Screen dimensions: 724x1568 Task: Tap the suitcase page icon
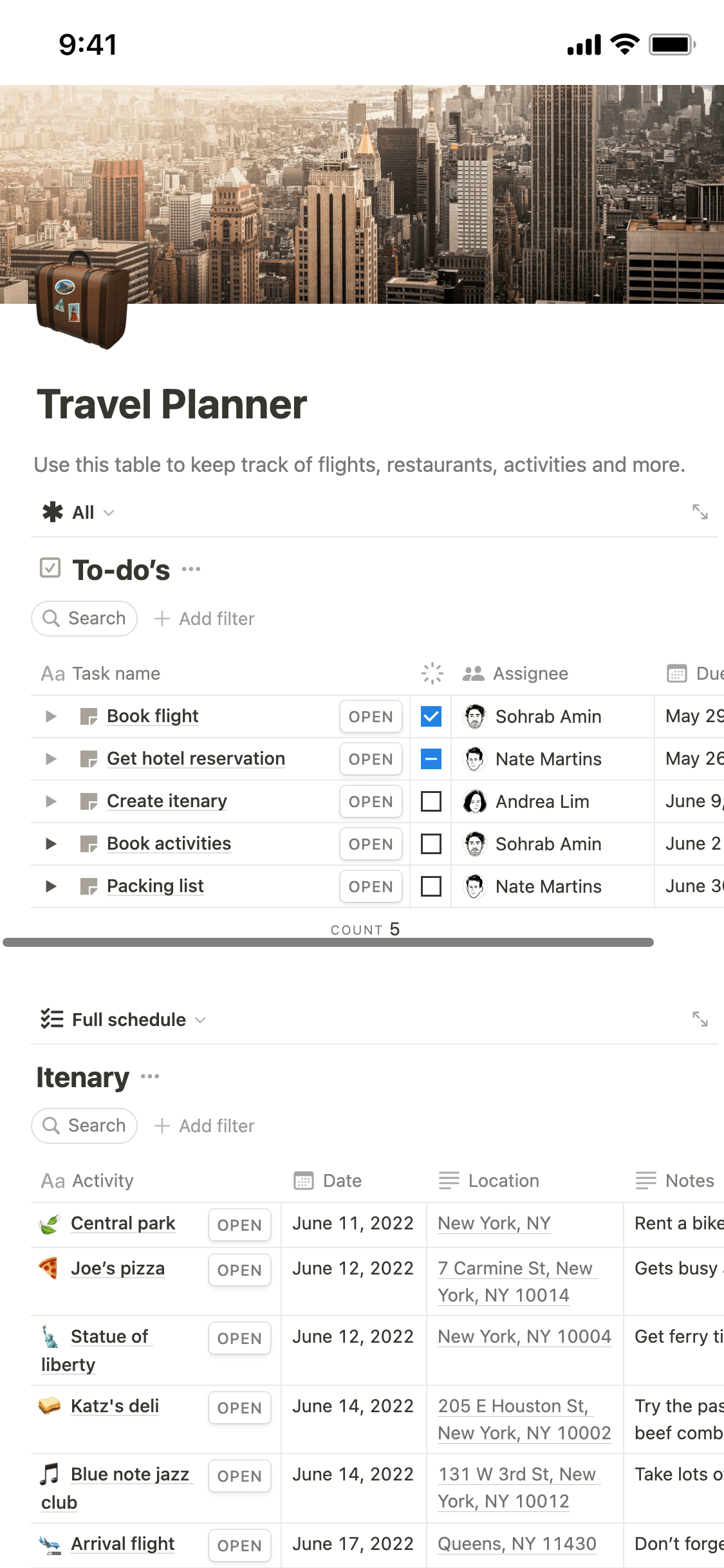pos(81,301)
